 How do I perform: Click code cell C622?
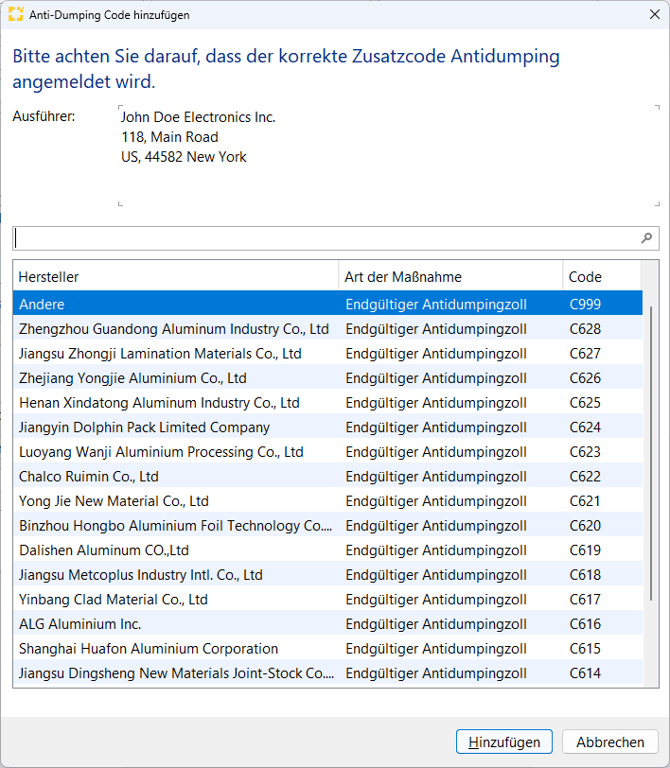pyautogui.click(x=585, y=477)
